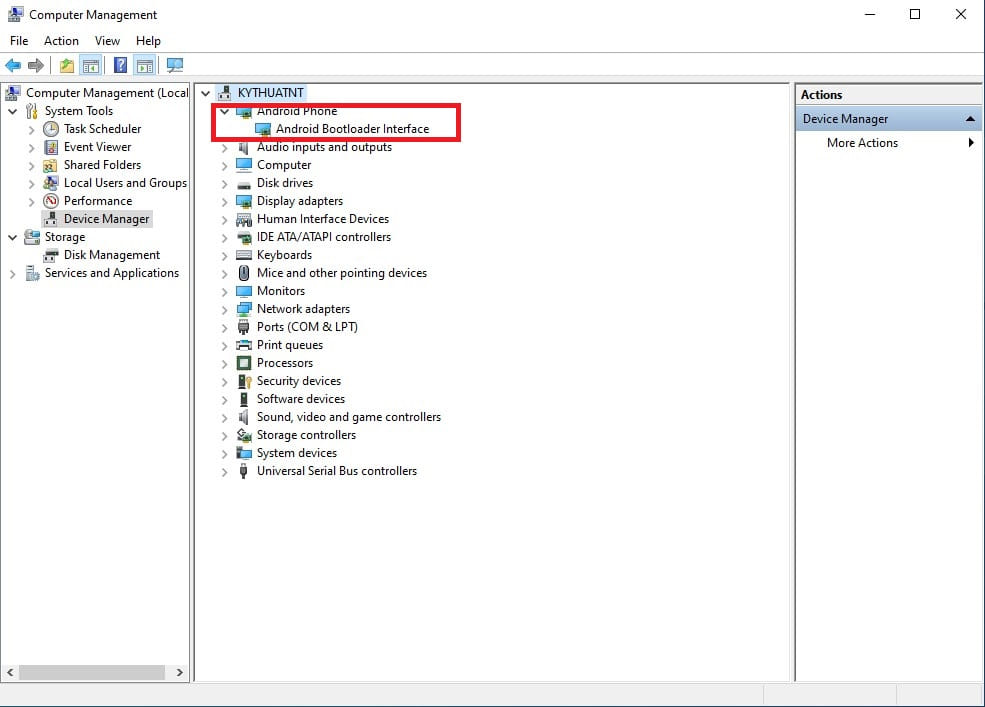Click the Forward arrow toolbar icon

[36, 65]
